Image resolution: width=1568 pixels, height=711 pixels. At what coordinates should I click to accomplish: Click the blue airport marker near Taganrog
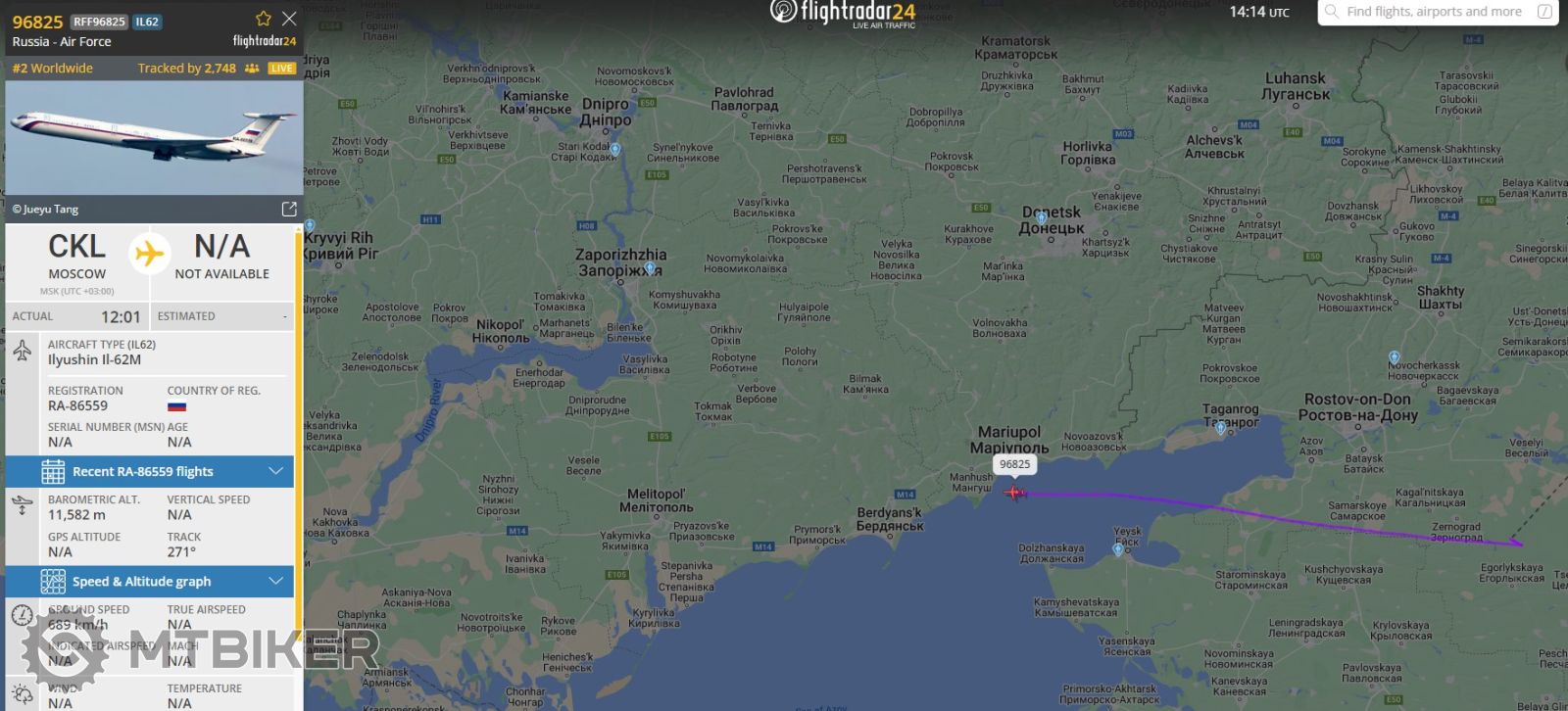click(1220, 428)
